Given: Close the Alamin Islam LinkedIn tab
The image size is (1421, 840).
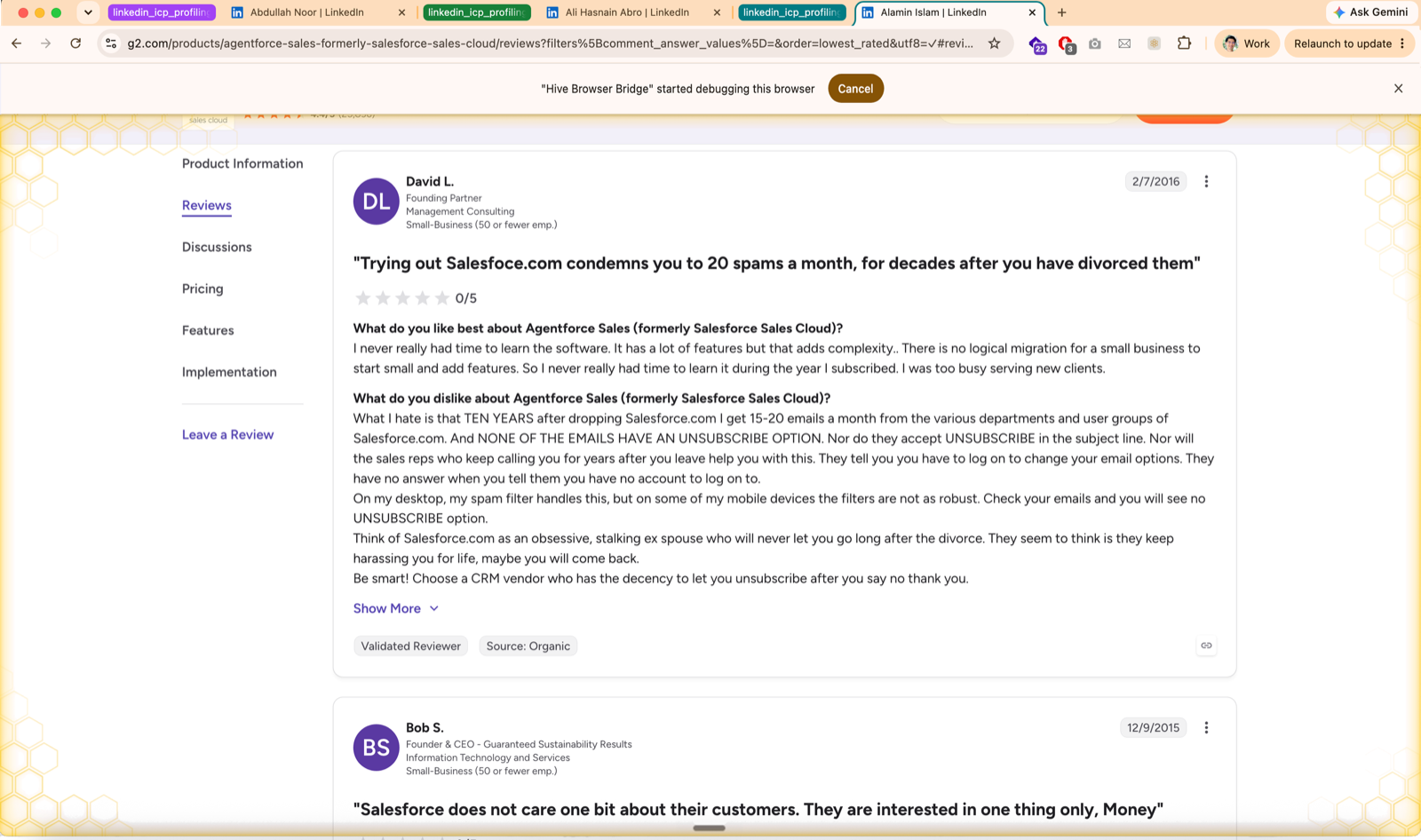Looking at the screenshot, I should coord(1032,12).
